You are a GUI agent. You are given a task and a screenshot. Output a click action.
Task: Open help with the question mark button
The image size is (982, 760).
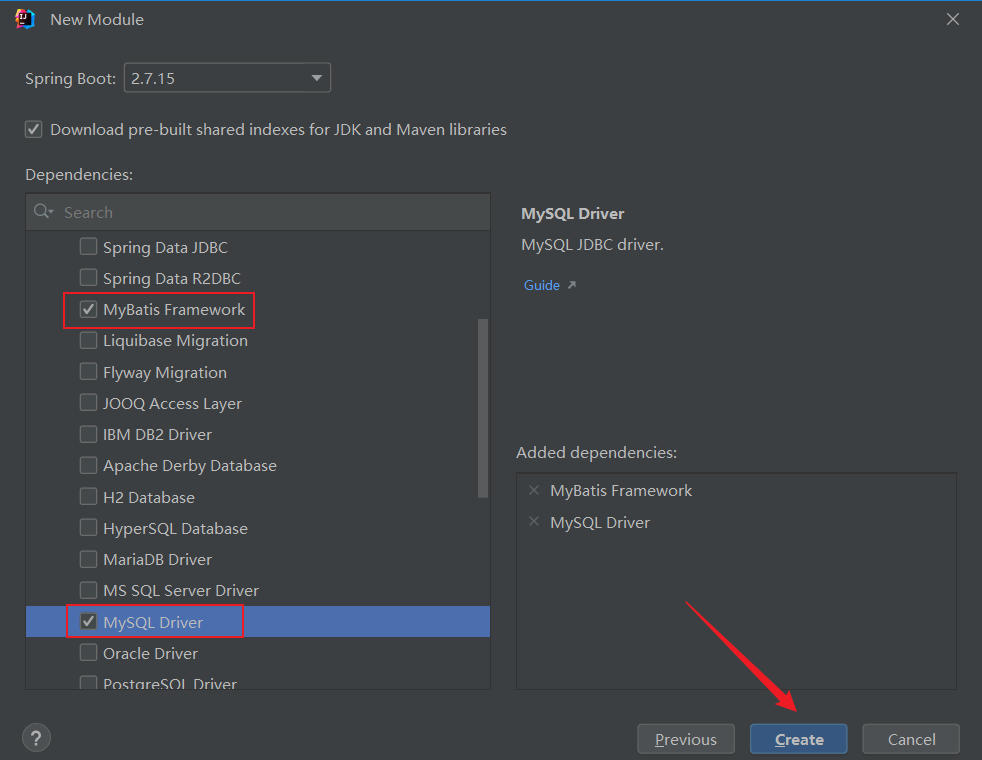click(x=36, y=739)
